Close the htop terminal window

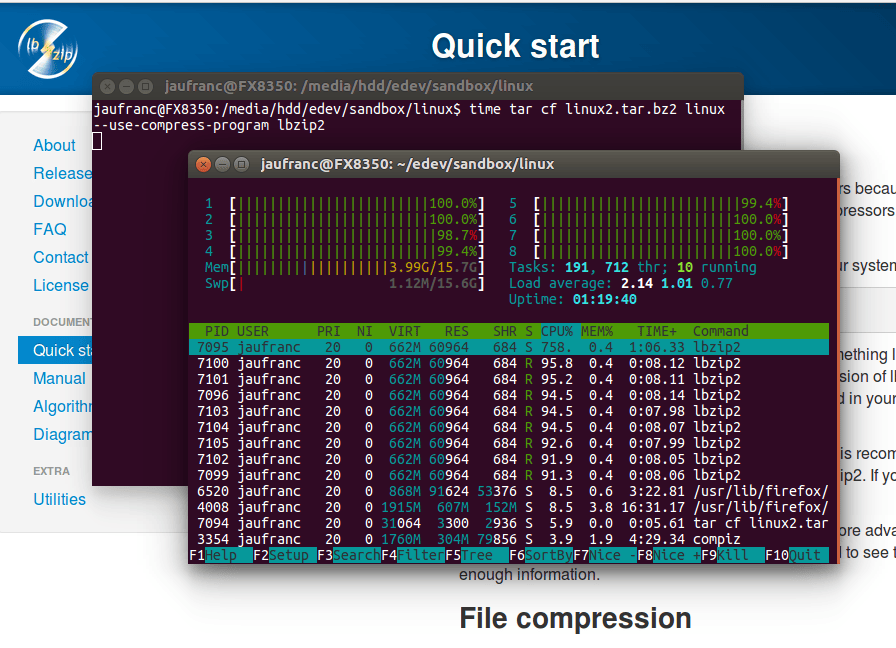coord(203,165)
